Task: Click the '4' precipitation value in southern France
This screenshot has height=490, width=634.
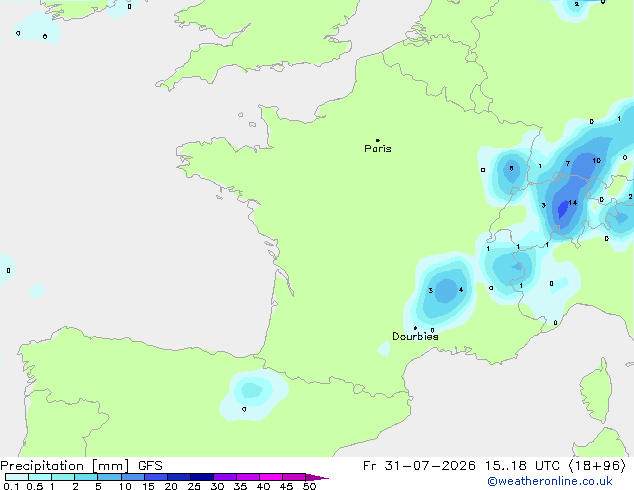Action: click(x=461, y=289)
